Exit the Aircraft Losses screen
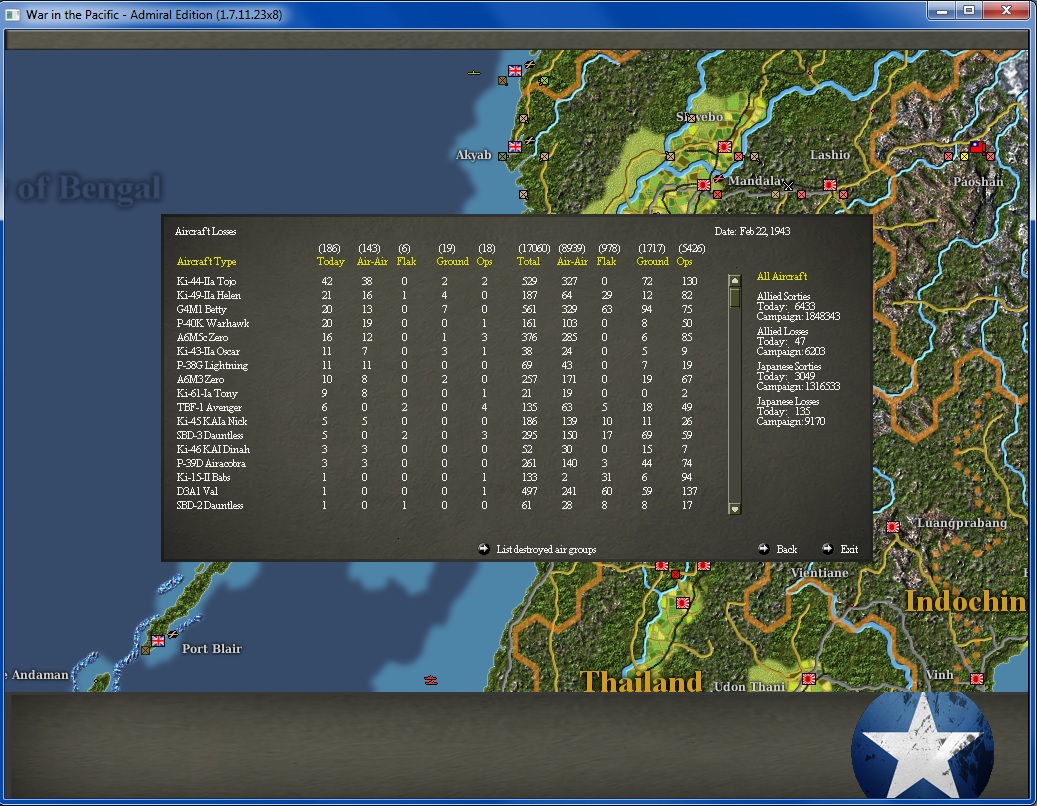Screen dimensions: 1037x806 click(849, 549)
